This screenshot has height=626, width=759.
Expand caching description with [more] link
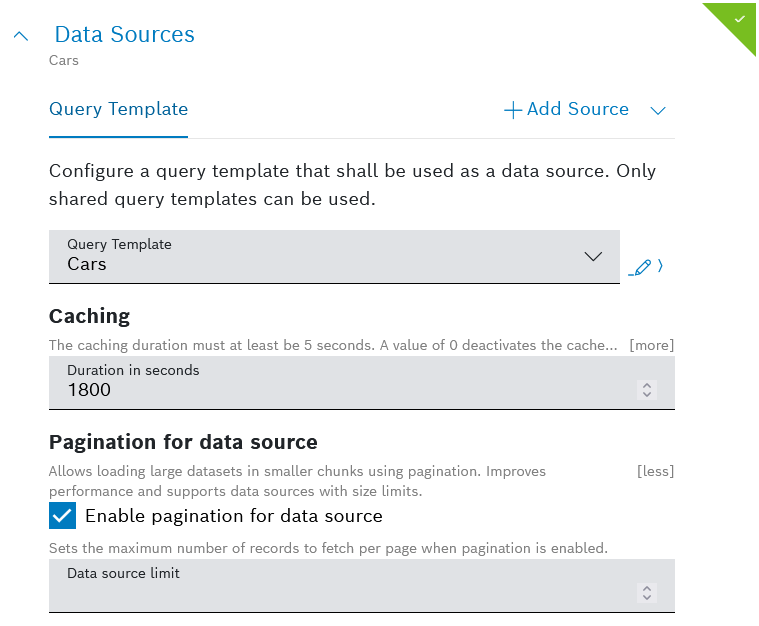651,345
